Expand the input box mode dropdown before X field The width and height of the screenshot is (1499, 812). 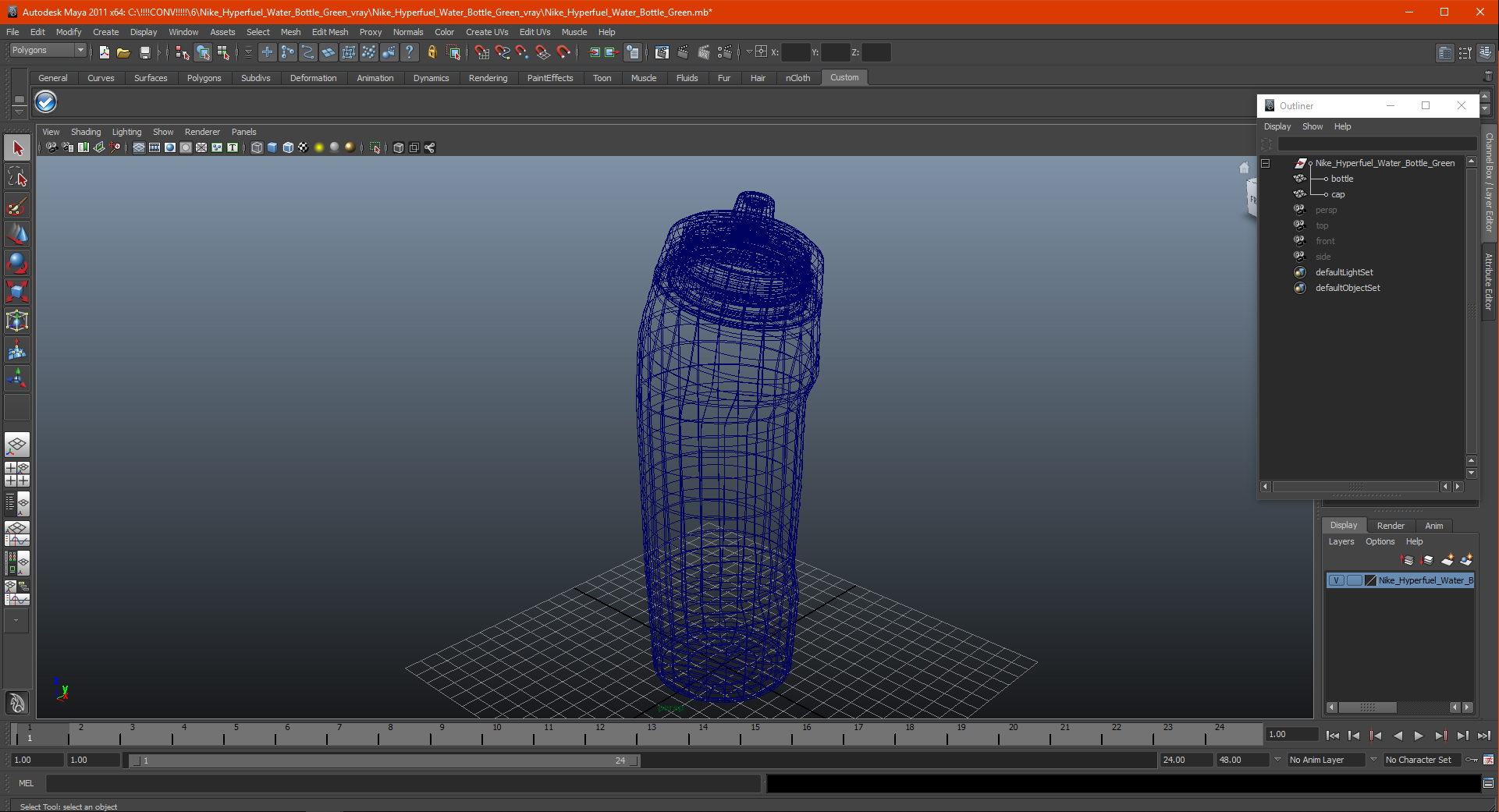[x=749, y=52]
